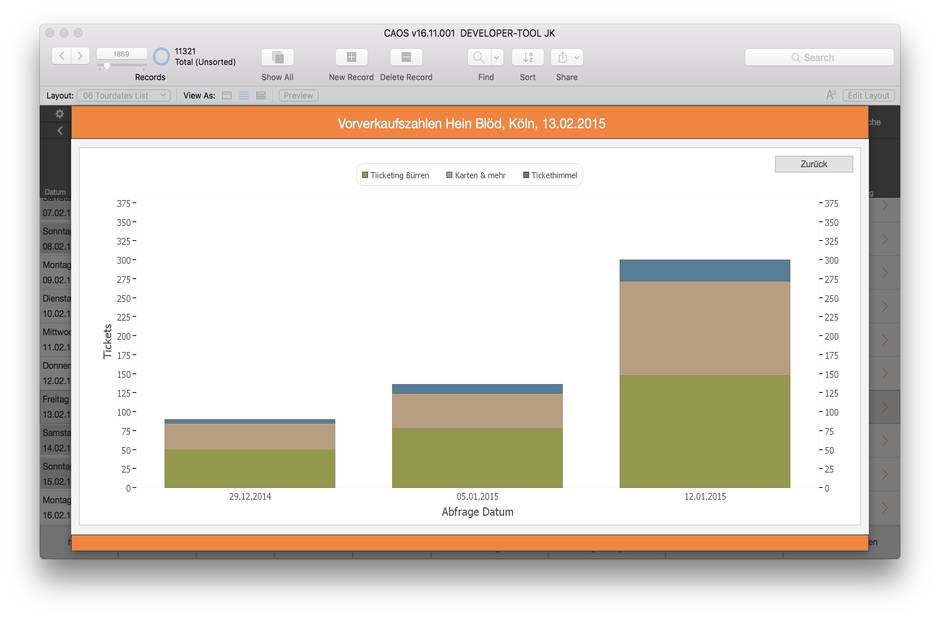Expand the Share dropdown arrow

click(577, 58)
